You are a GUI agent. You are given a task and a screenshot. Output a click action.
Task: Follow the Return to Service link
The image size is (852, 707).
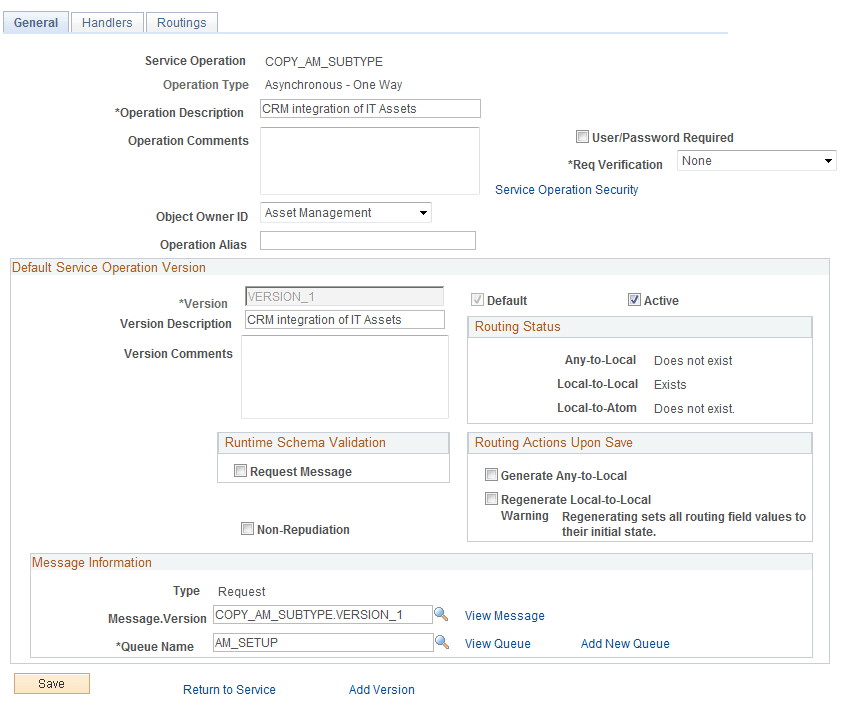pos(228,689)
